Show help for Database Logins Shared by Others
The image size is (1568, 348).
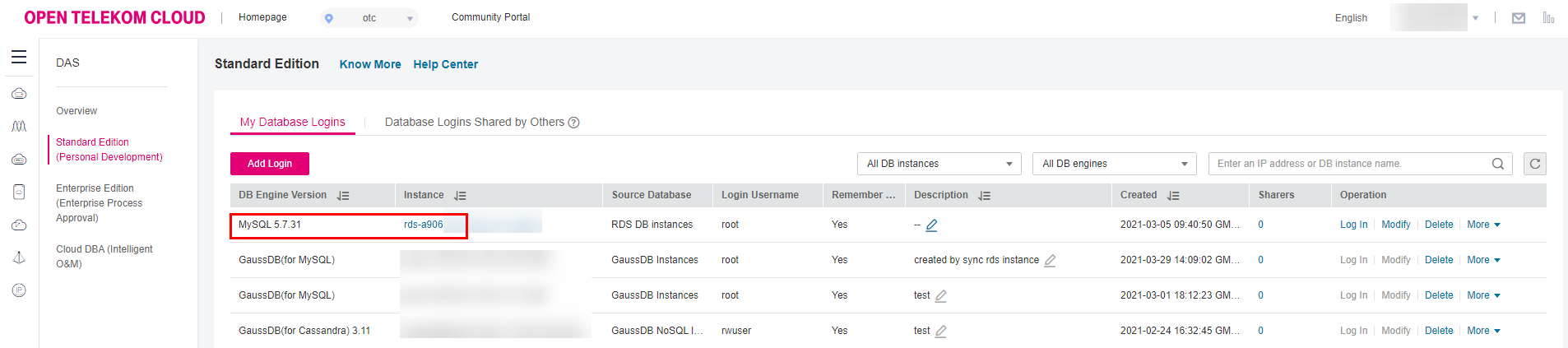click(x=574, y=123)
